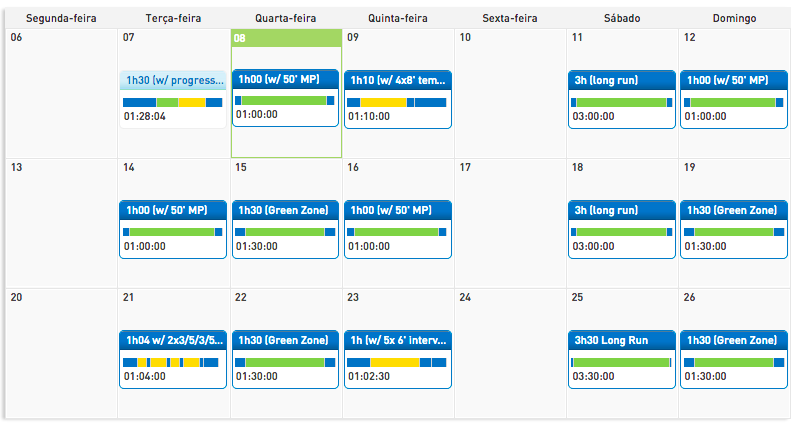Click the Segunda-feira column header

click(62, 18)
